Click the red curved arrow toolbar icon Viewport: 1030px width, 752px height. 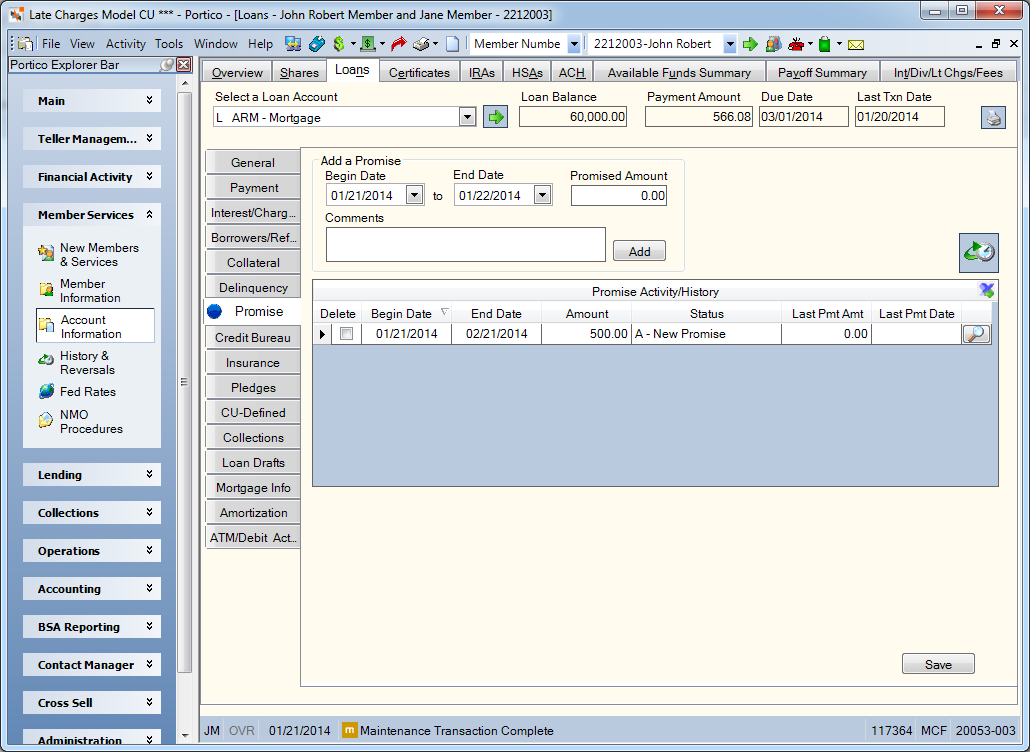click(398, 44)
